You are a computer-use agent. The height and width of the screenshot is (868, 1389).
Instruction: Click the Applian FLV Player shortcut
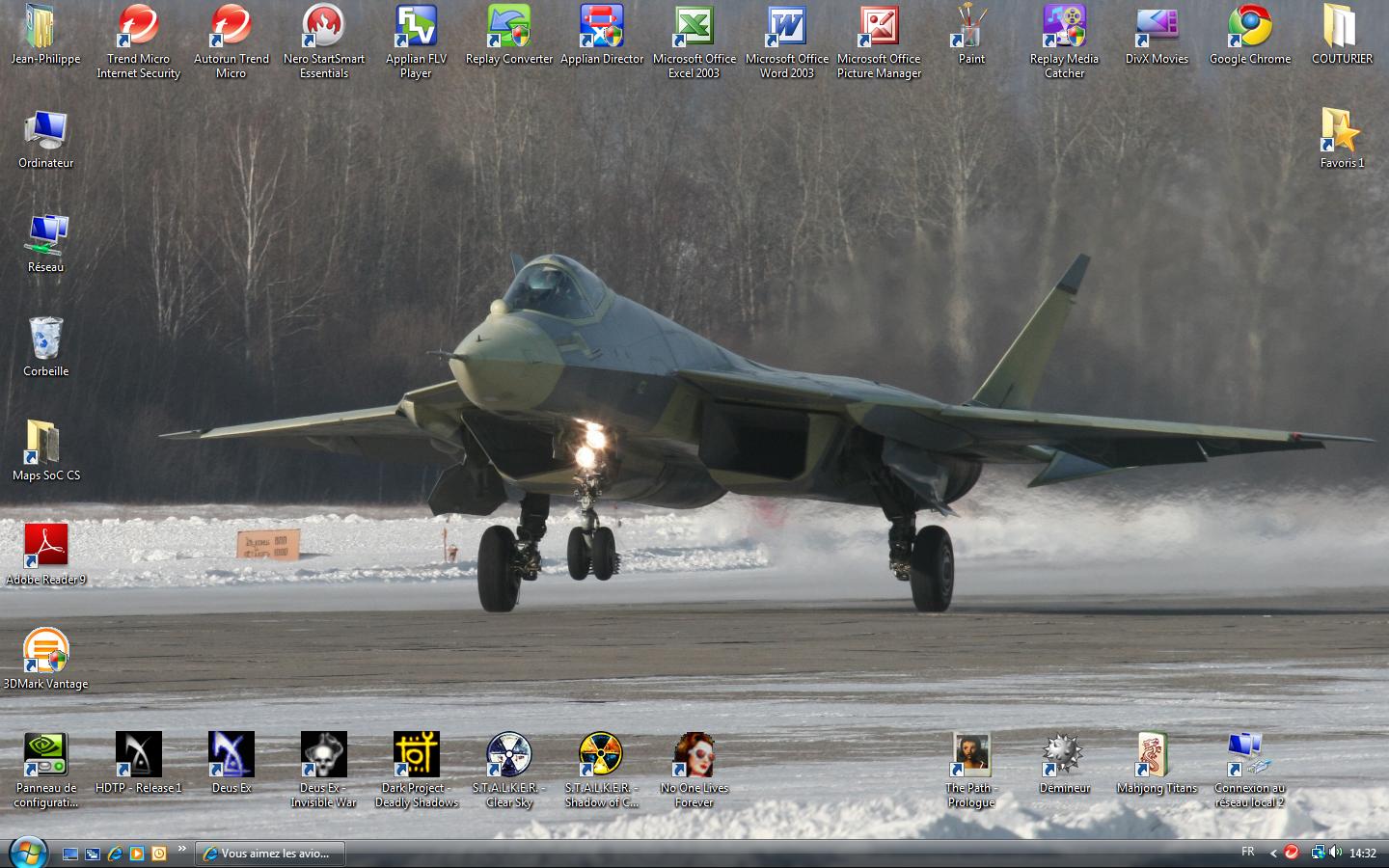416,28
